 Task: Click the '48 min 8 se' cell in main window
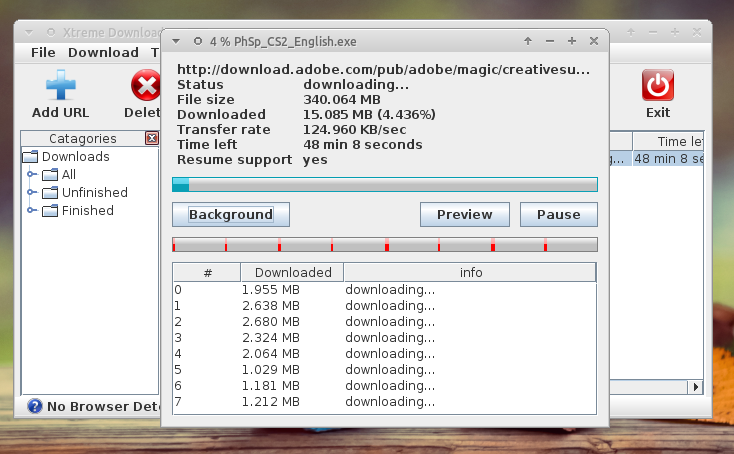click(668, 159)
